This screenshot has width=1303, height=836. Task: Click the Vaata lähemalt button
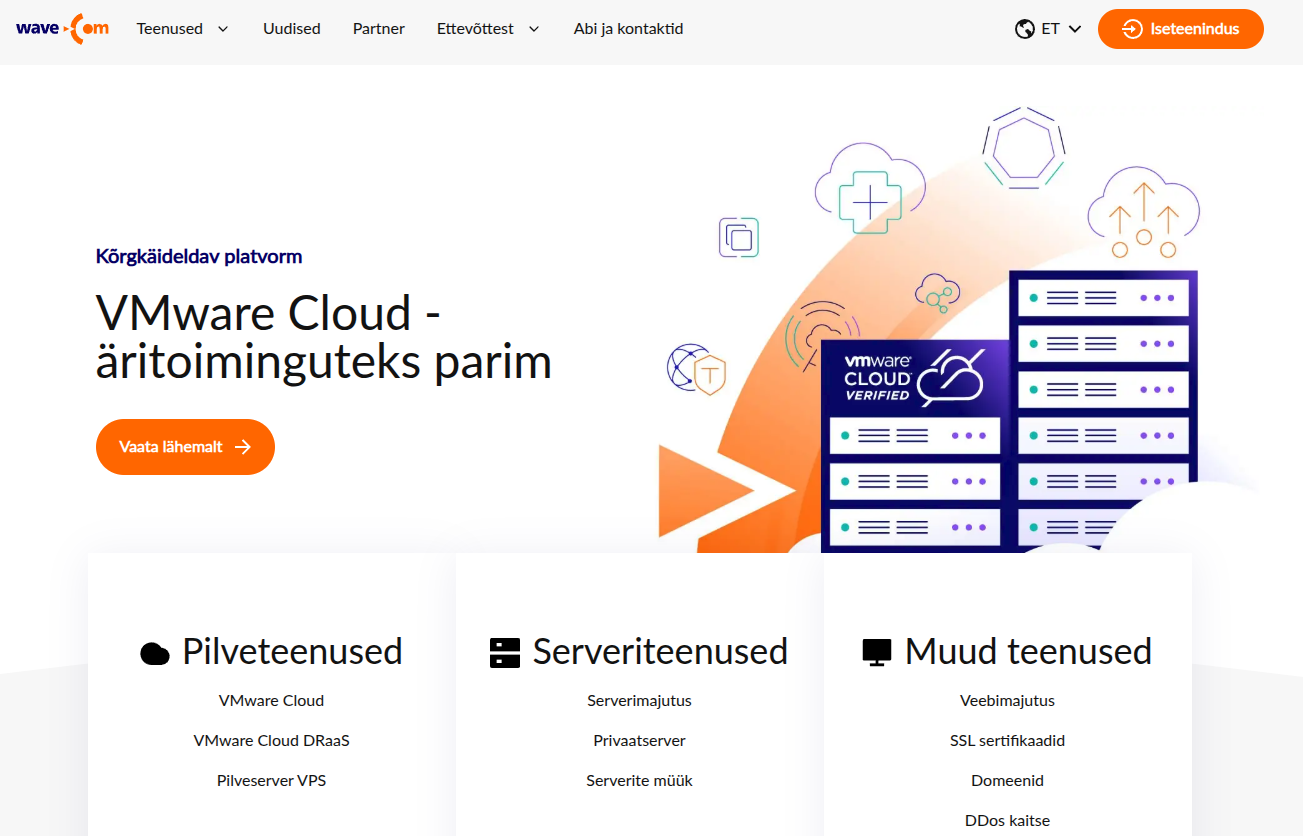pyautogui.click(x=185, y=447)
